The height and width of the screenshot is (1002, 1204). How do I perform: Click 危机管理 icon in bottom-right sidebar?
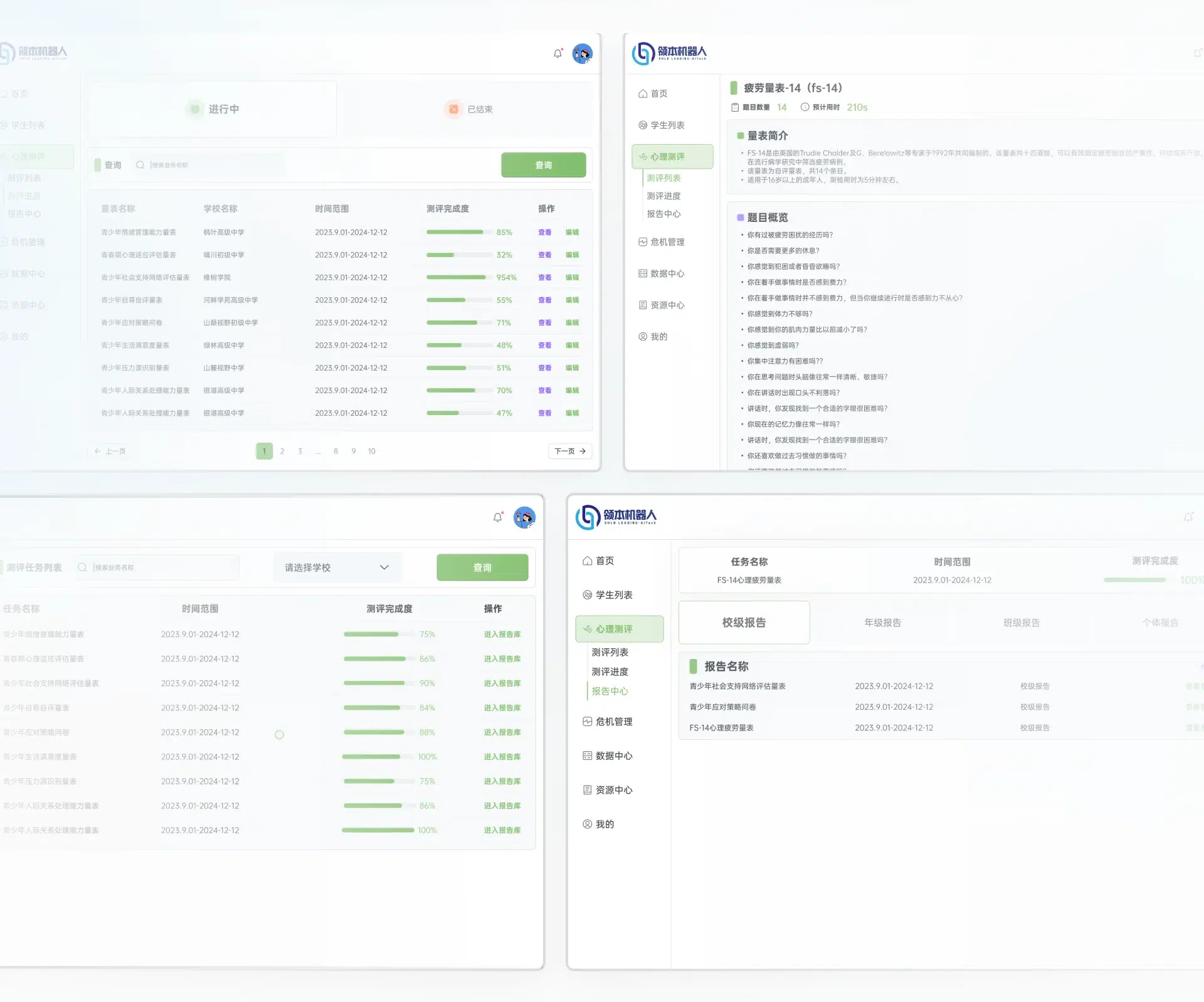(x=587, y=722)
